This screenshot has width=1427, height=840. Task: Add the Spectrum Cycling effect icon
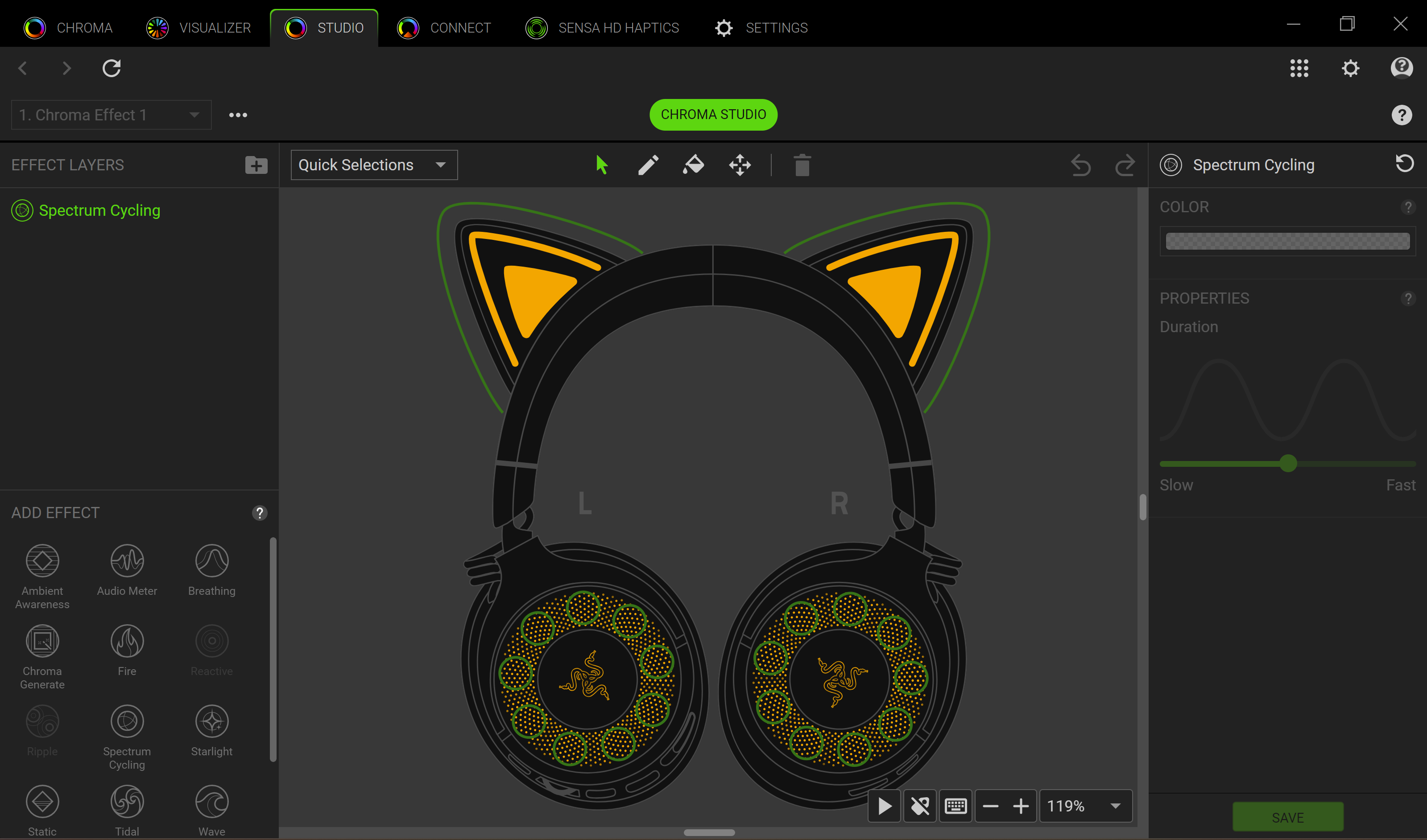click(127, 721)
